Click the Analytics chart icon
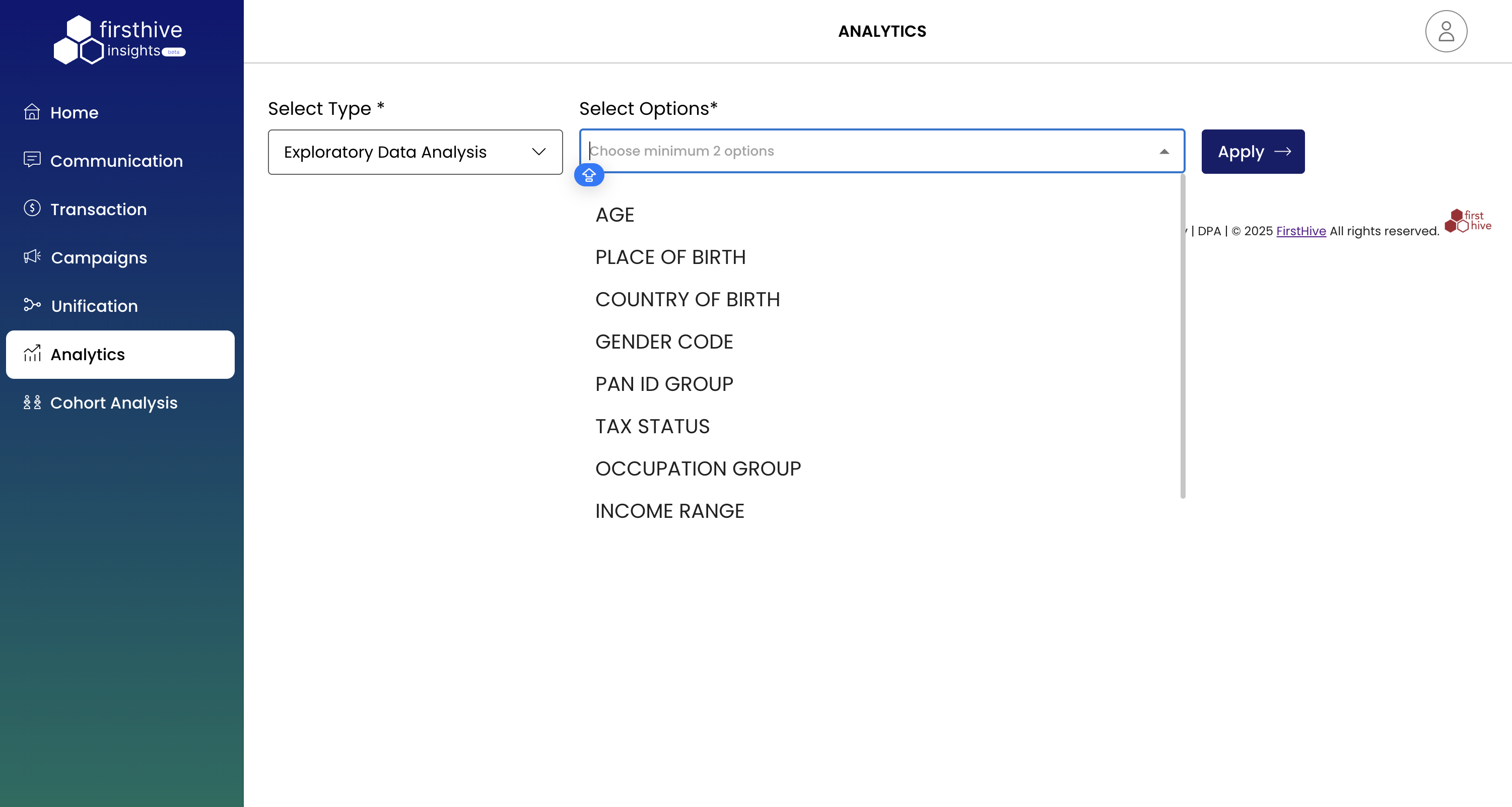 click(x=32, y=353)
